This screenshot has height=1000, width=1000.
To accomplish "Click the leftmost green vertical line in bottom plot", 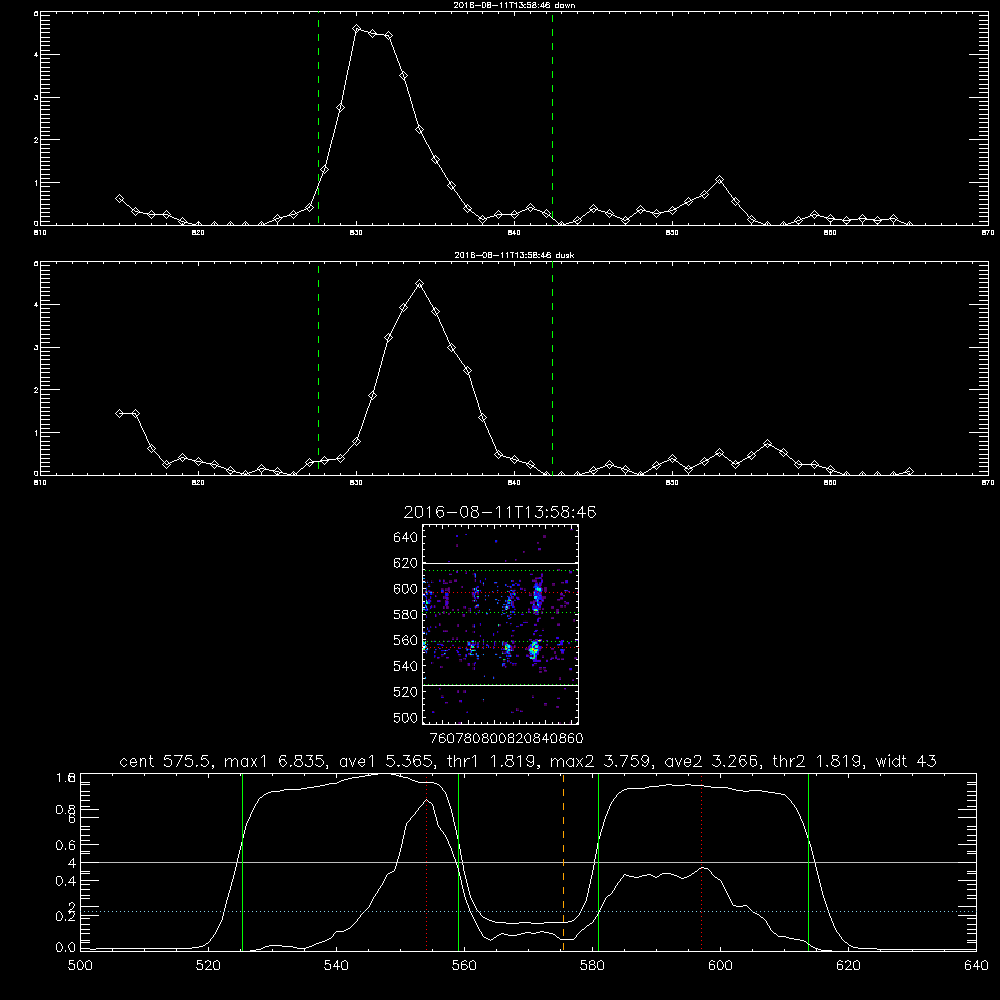I will coord(242,862).
